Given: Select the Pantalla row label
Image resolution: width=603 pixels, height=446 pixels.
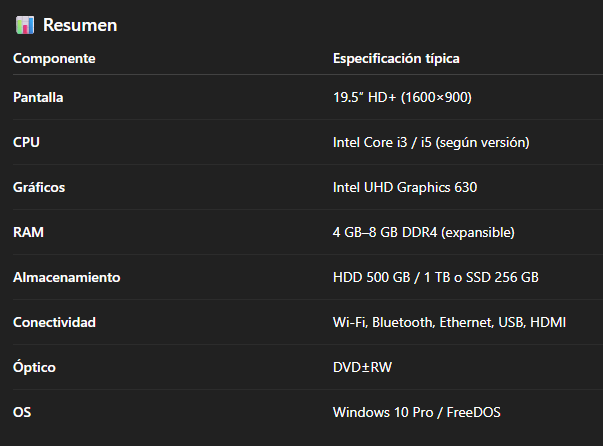Looking at the screenshot, I should 41,97.
